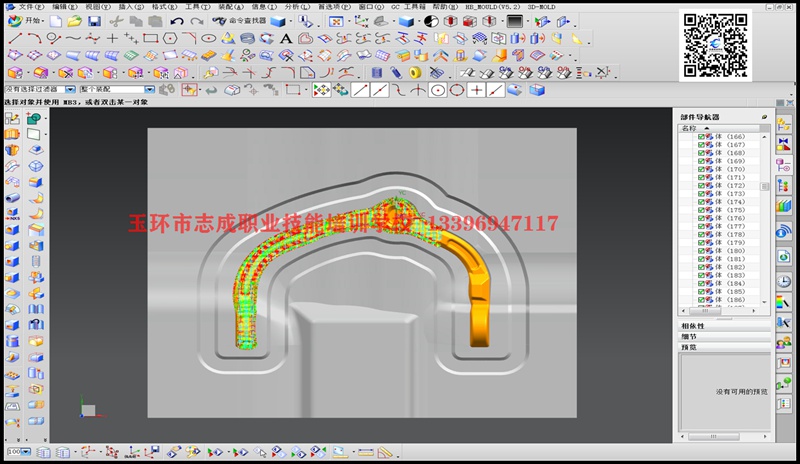Open a file with the folder icon
Screen dimensions: 800x464
click(74, 21)
